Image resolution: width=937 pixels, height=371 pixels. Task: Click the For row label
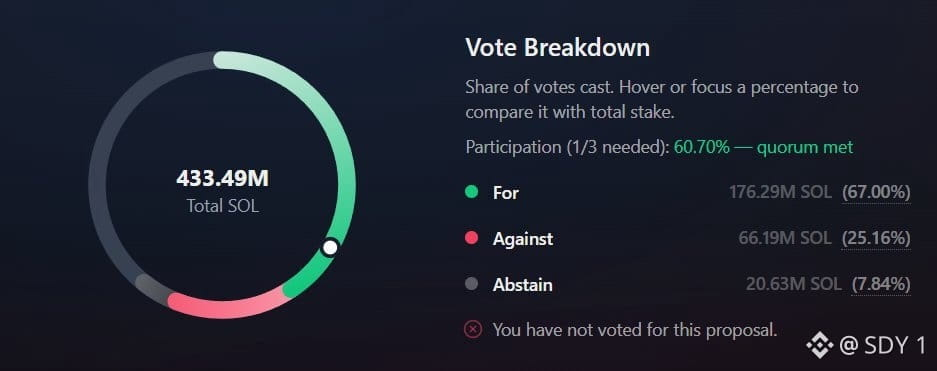(506, 192)
